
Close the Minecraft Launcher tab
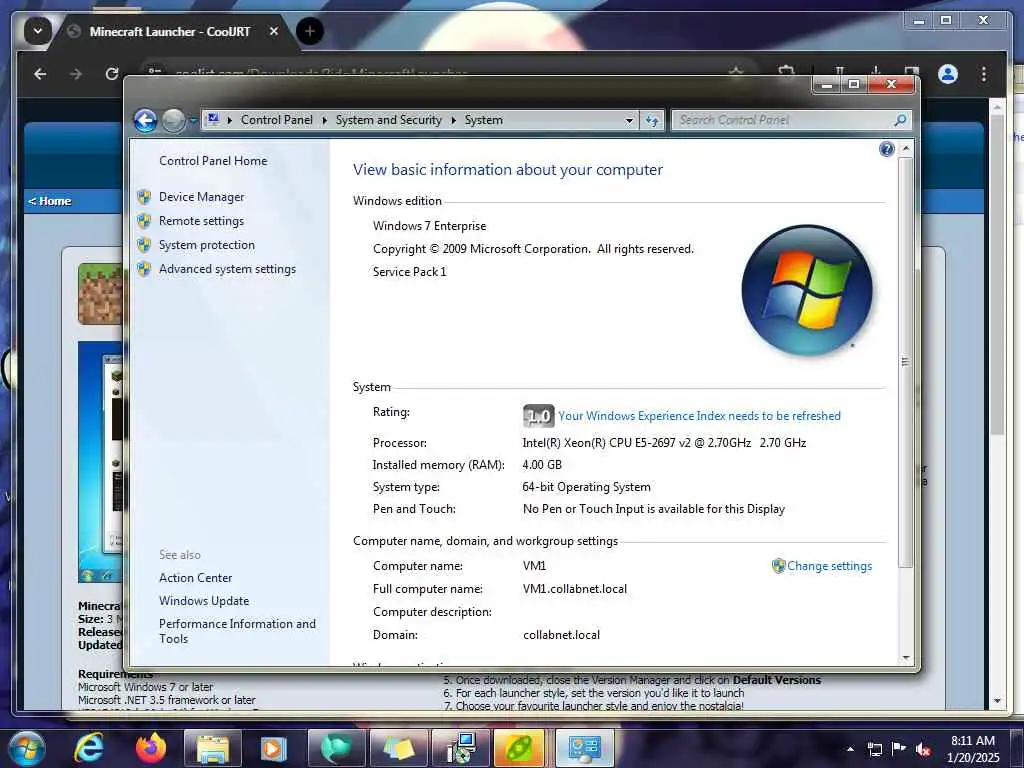(274, 31)
